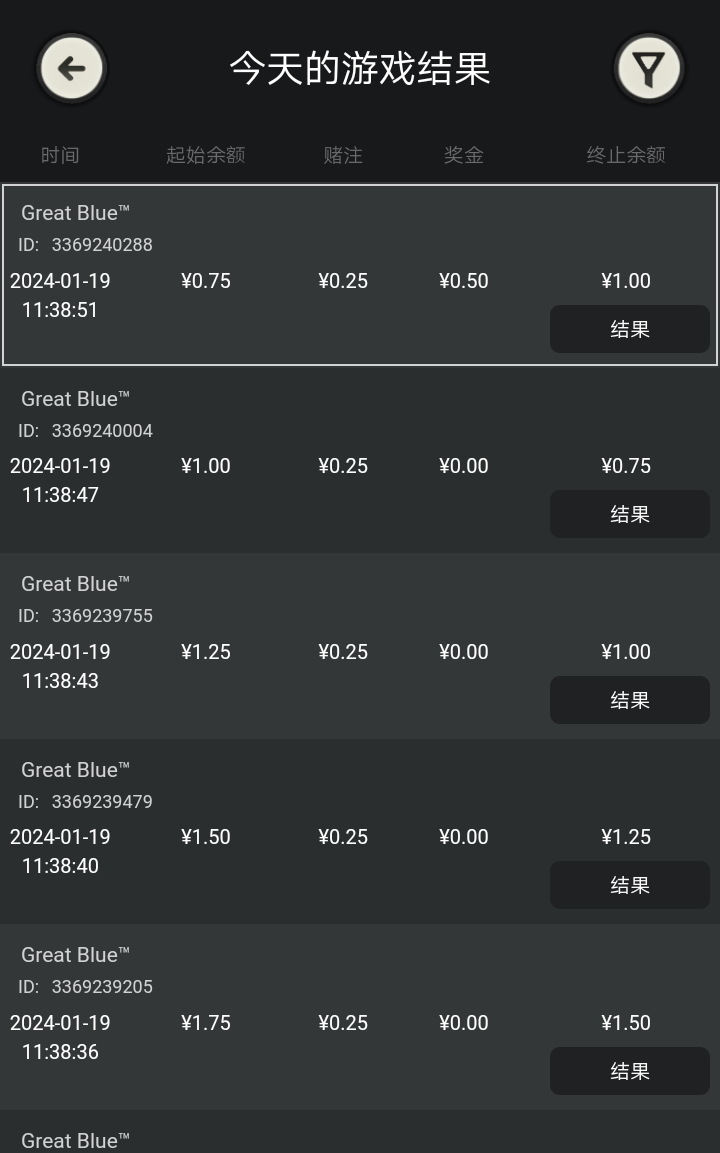Select the Great Blue entry at 11:38:47
The image size is (720, 1153).
click(360, 460)
